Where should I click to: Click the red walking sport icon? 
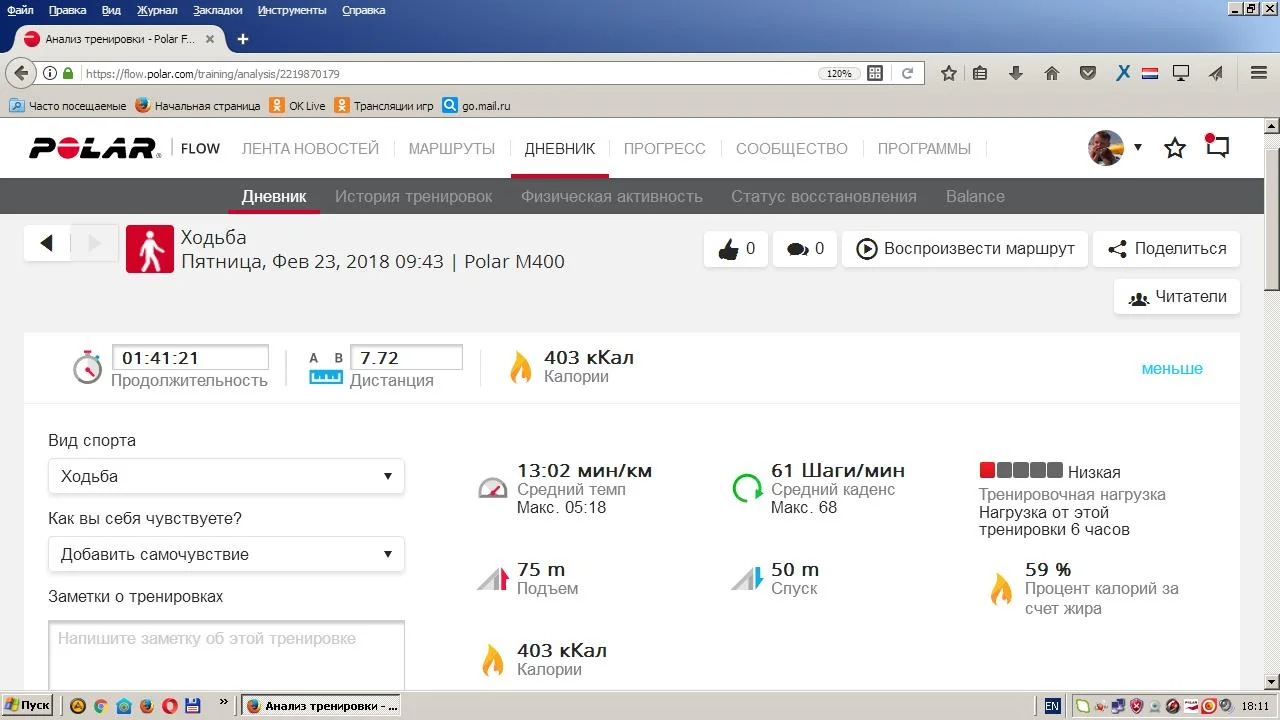150,249
